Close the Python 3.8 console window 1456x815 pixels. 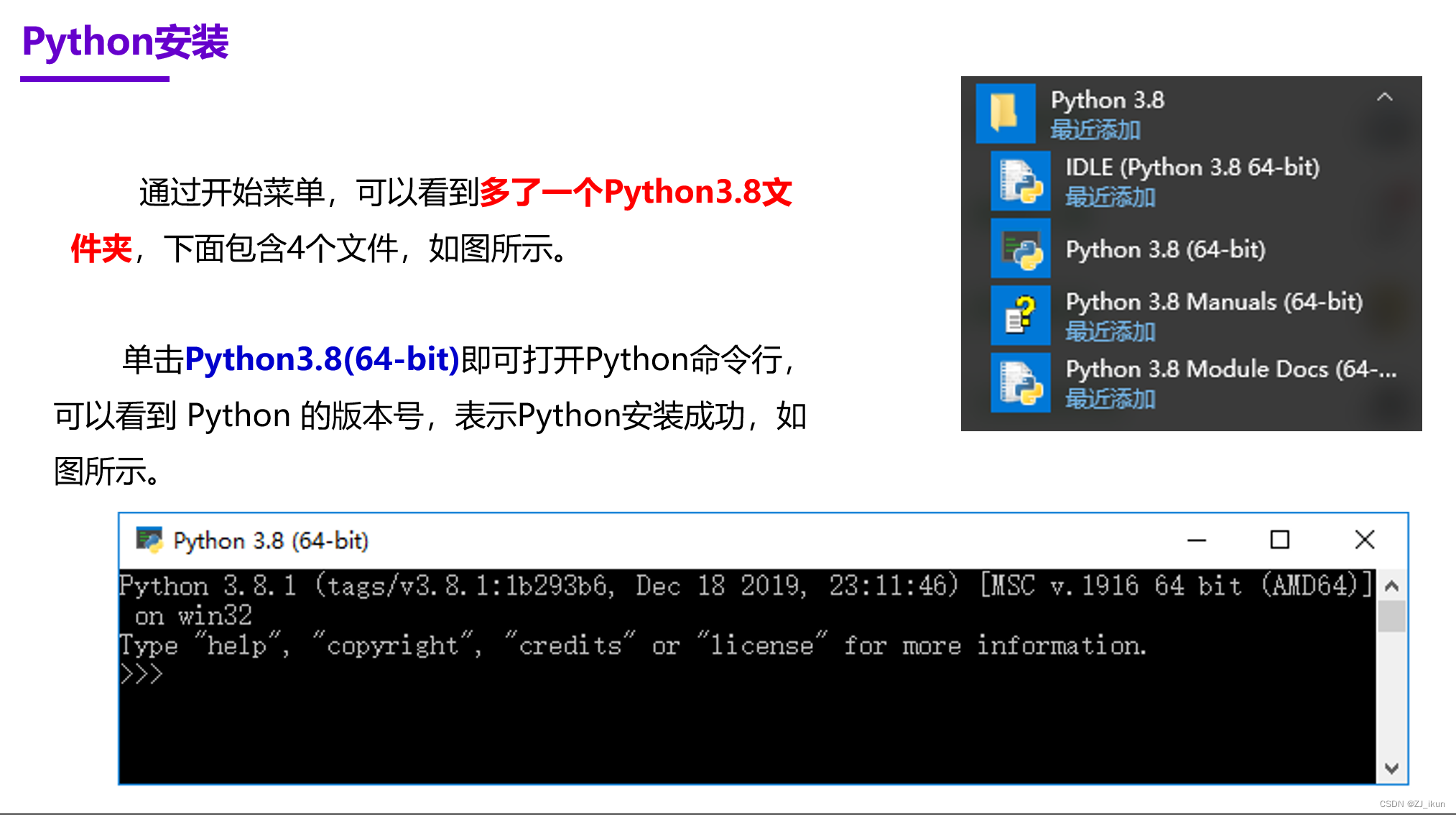(1365, 540)
